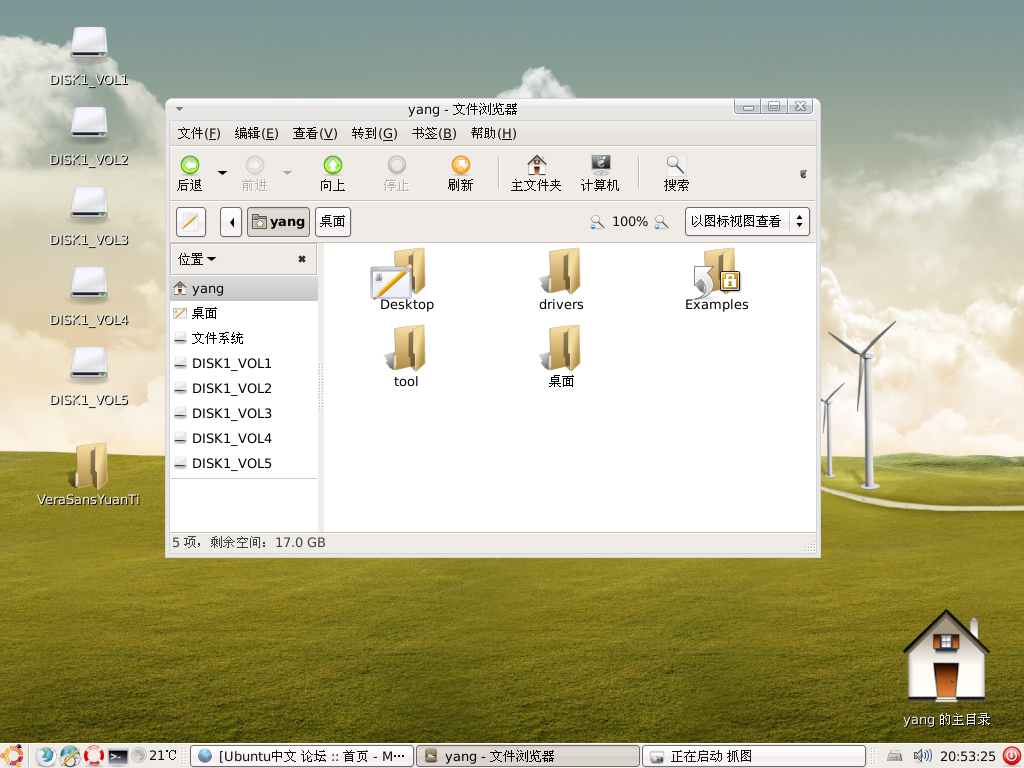Select 桌面 in the places sidebar
Viewport: 1024px width, 768px height.
tap(244, 313)
